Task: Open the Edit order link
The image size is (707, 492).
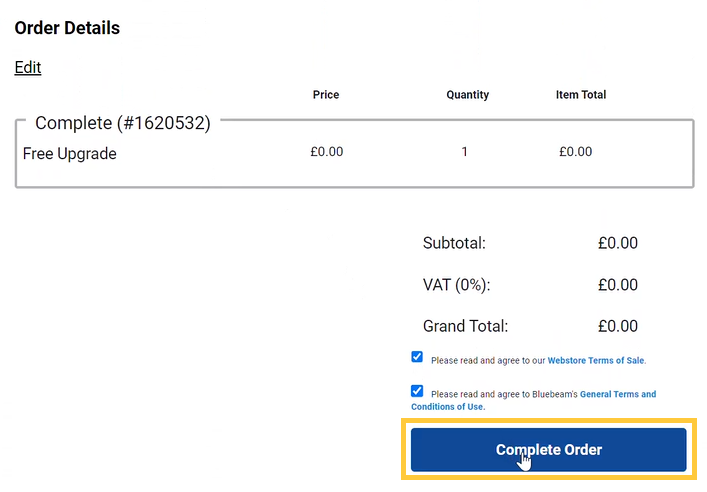Action: point(28,68)
